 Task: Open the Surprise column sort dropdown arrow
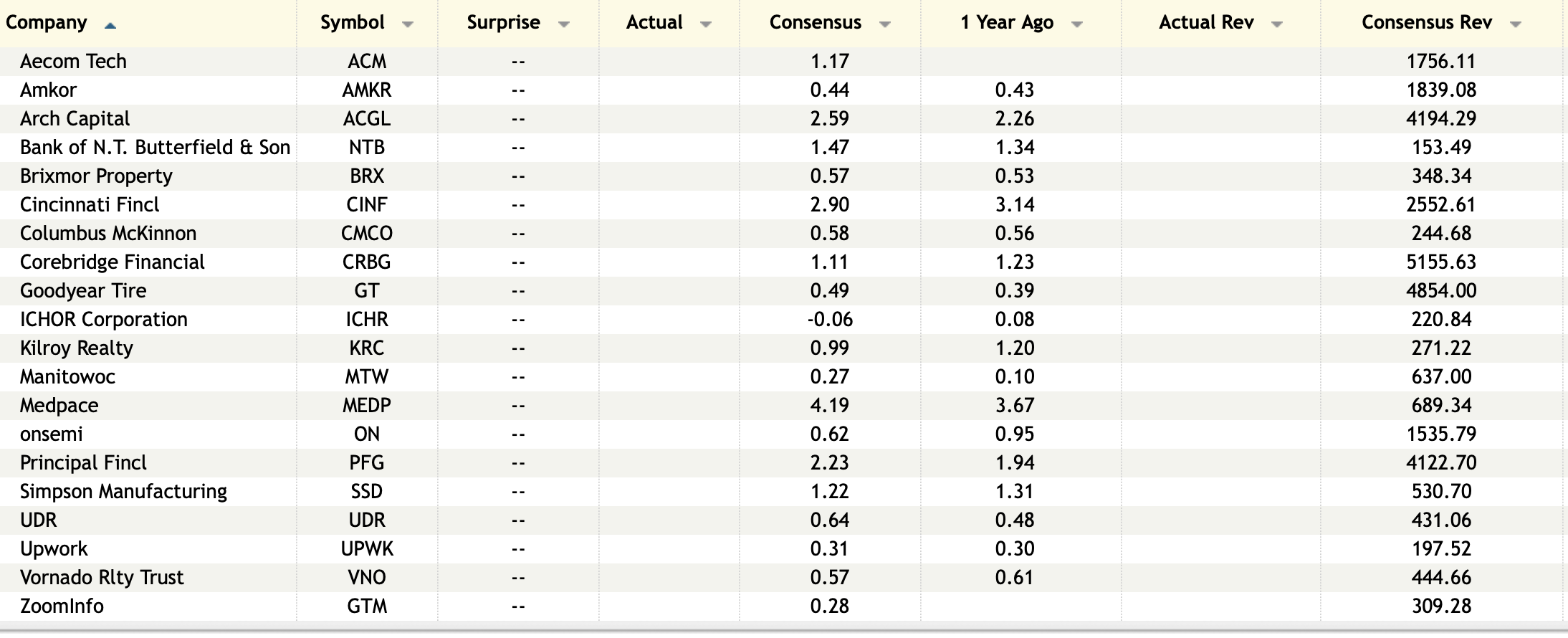tap(564, 24)
